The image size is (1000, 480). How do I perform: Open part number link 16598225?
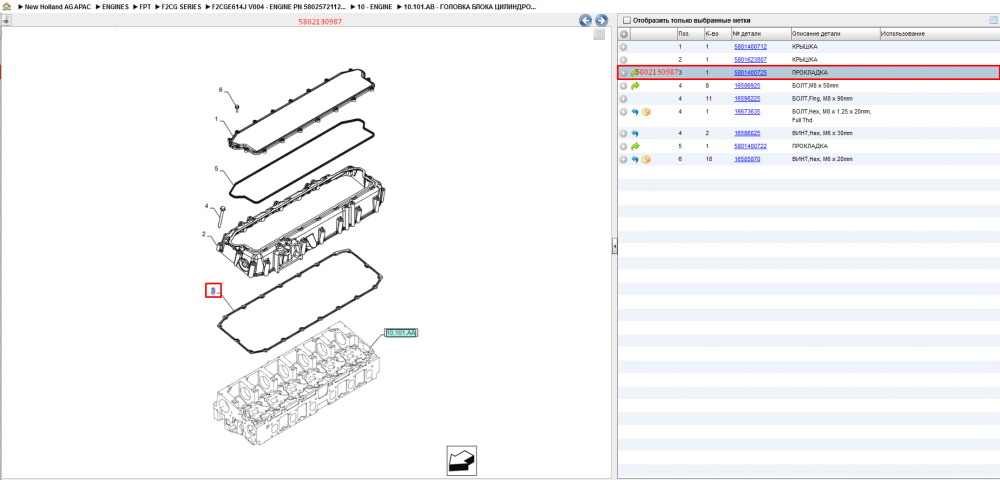[x=747, y=99]
